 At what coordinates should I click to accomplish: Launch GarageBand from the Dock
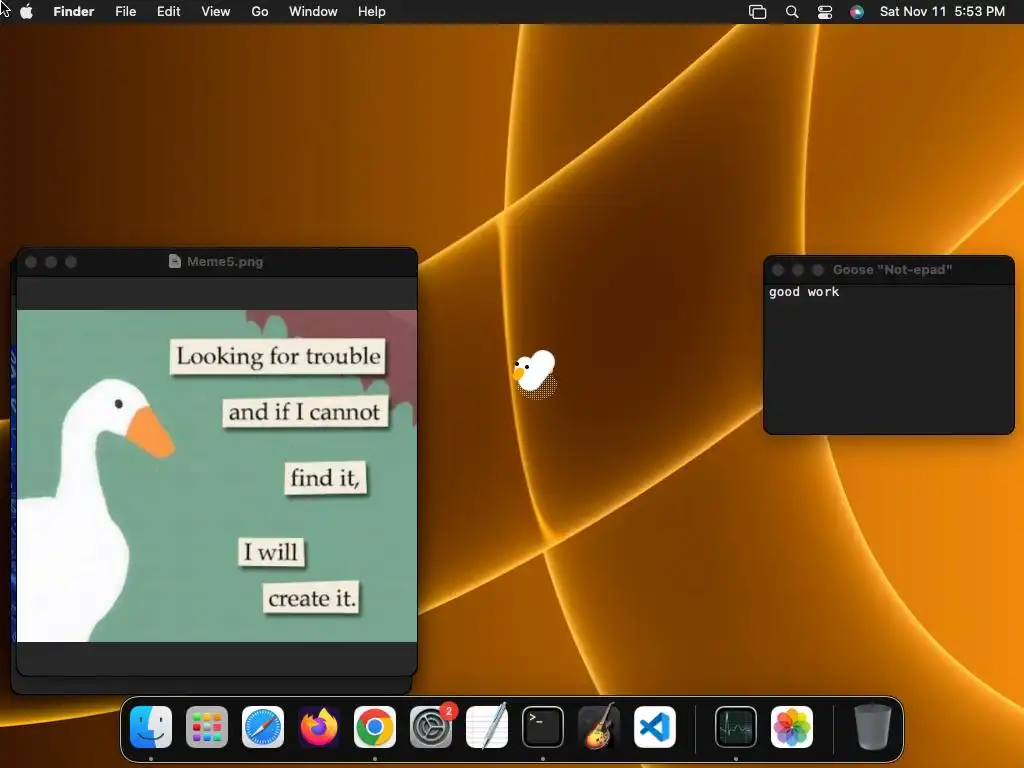click(599, 727)
